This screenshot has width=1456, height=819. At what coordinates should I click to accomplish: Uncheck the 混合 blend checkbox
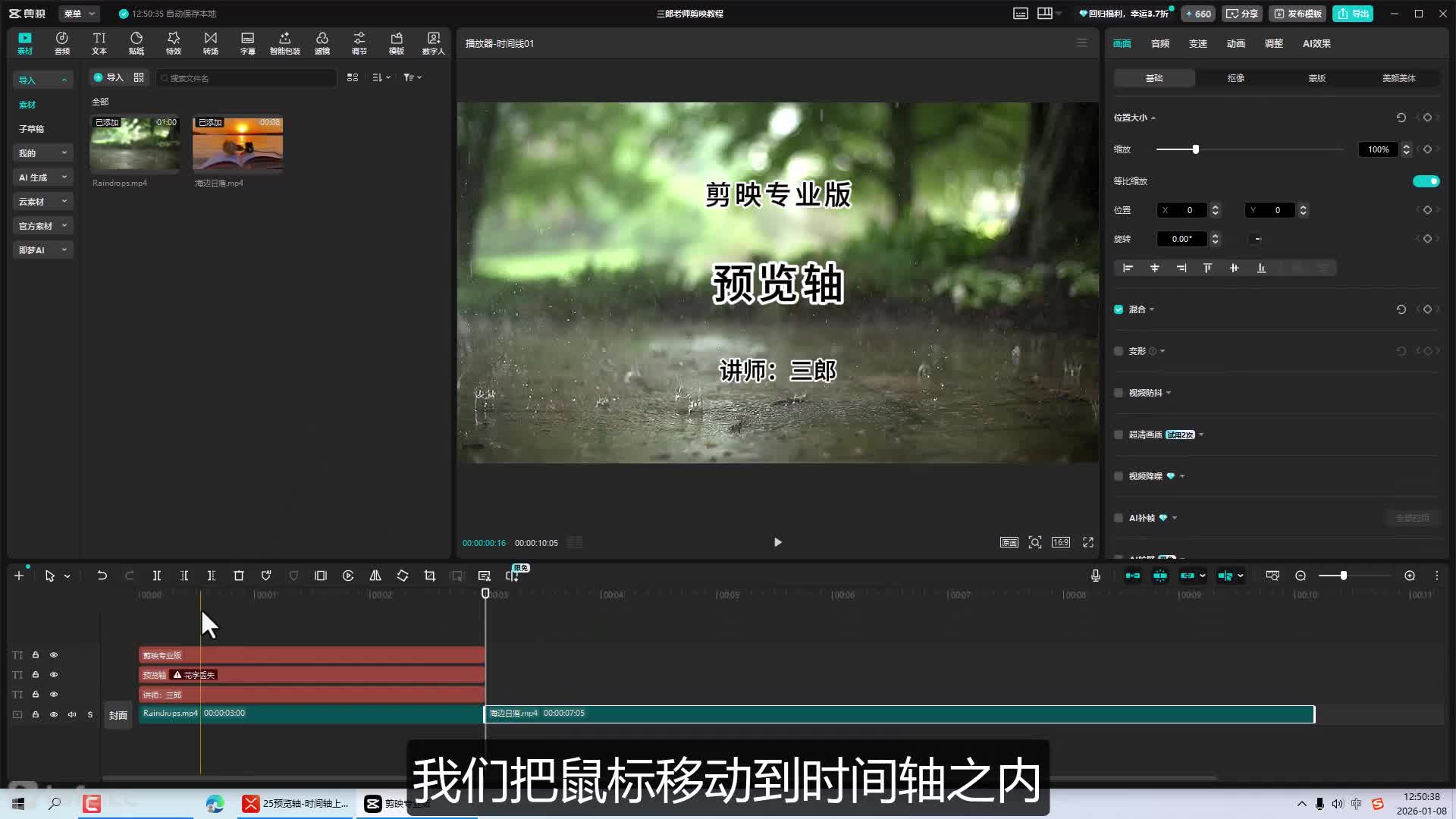(1119, 309)
